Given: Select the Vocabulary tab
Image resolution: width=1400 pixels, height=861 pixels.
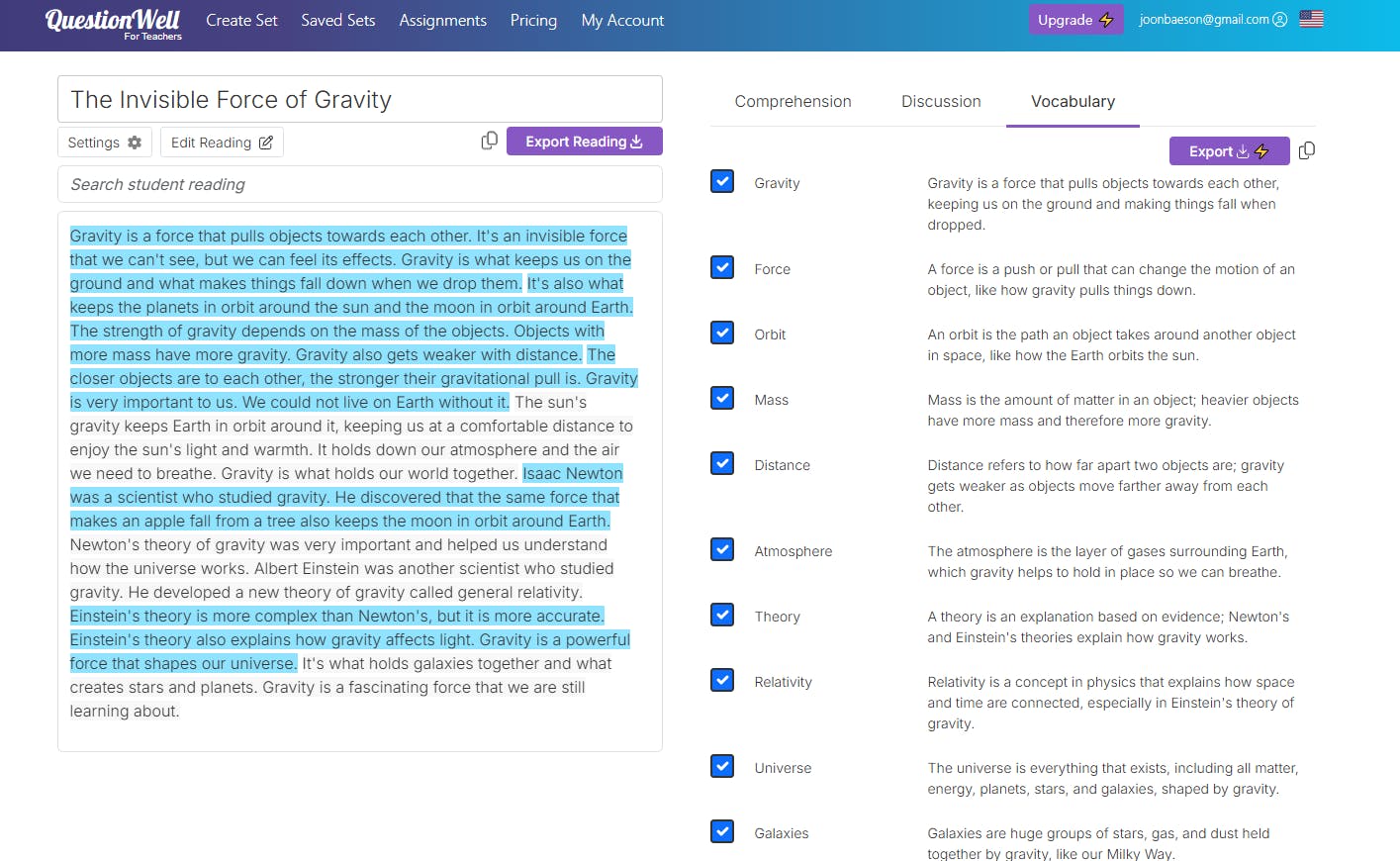Looking at the screenshot, I should pyautogui.click(x=1073, y=101).
